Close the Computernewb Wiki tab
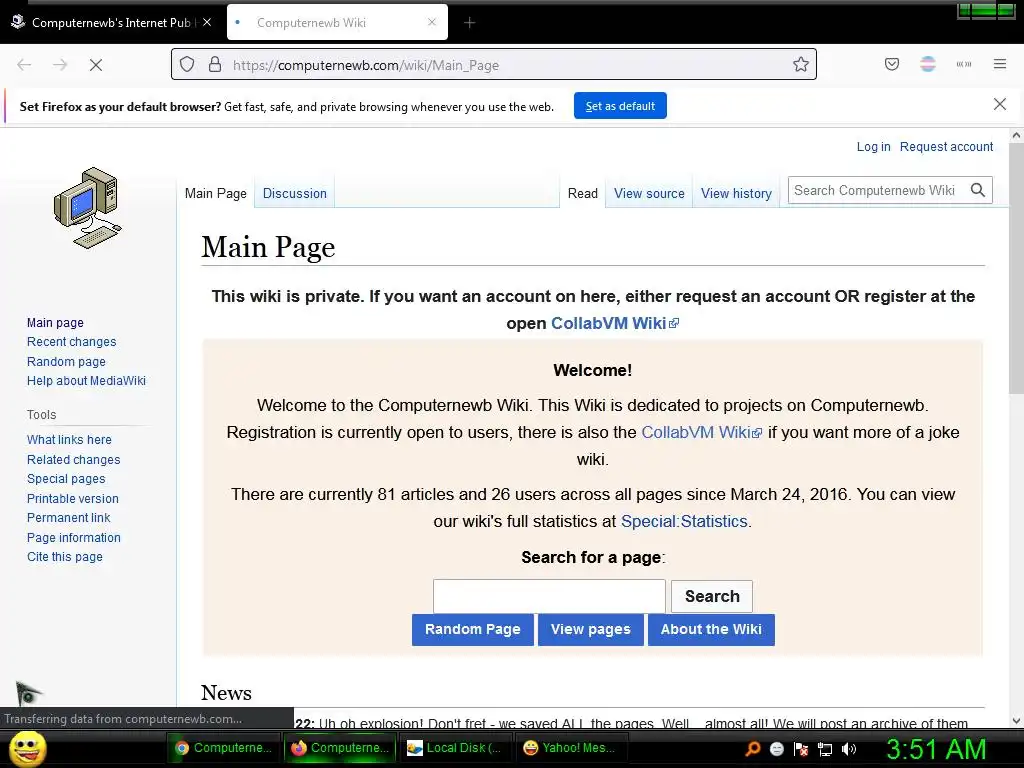Viewport: 1024px width, 768px height. pos(432,22)
